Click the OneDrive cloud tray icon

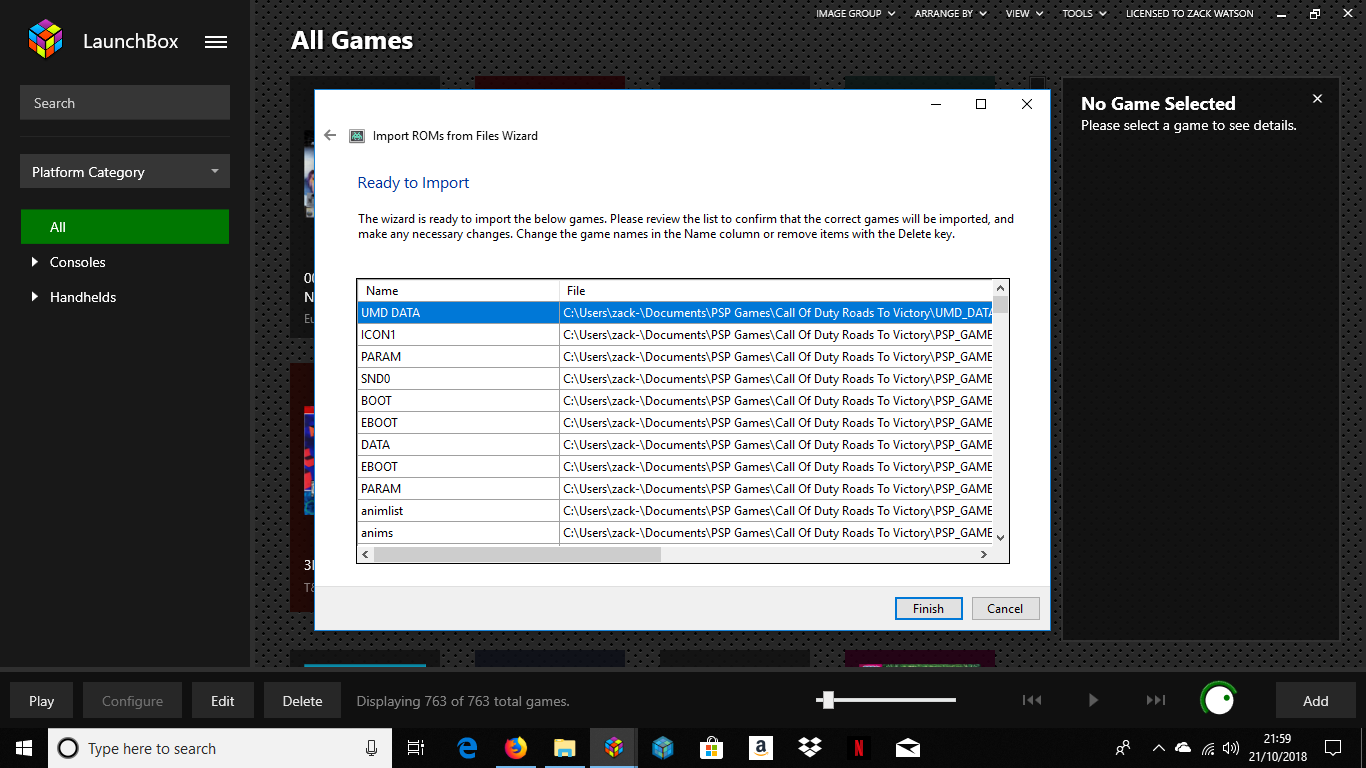click(1183, 748)
